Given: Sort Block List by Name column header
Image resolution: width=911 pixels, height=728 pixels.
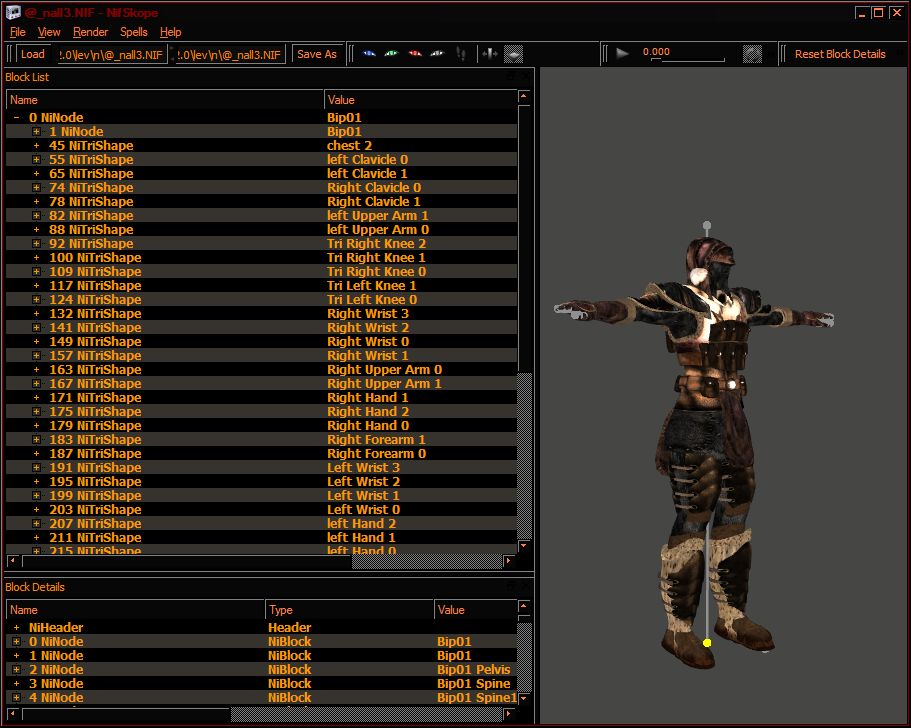Looking at the screenshot, I should (164, 100).
